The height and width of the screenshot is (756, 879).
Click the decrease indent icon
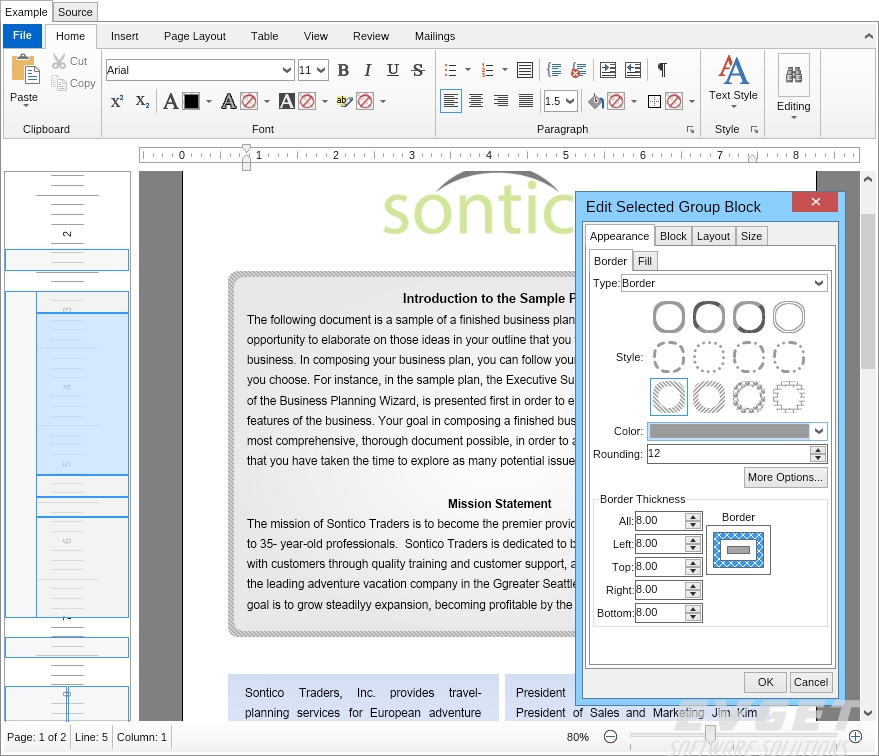633,70
